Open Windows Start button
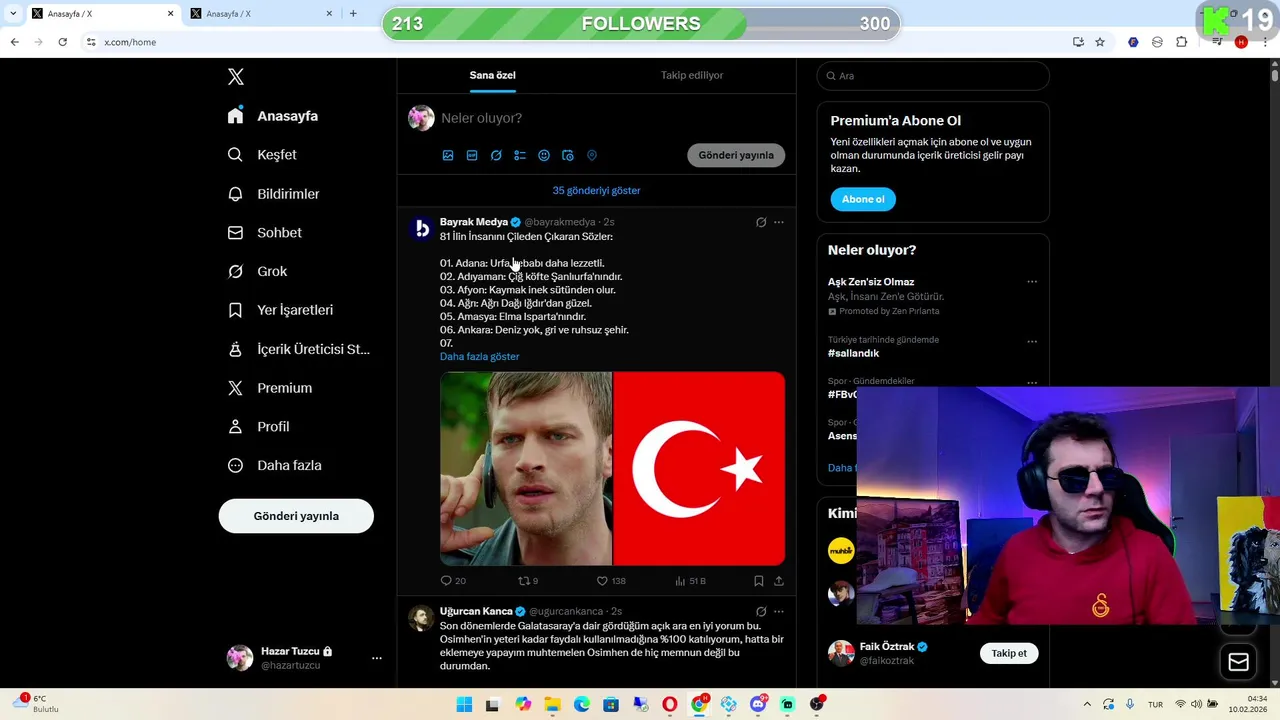Screen dimensions: 1280x720 coord(464,705)
